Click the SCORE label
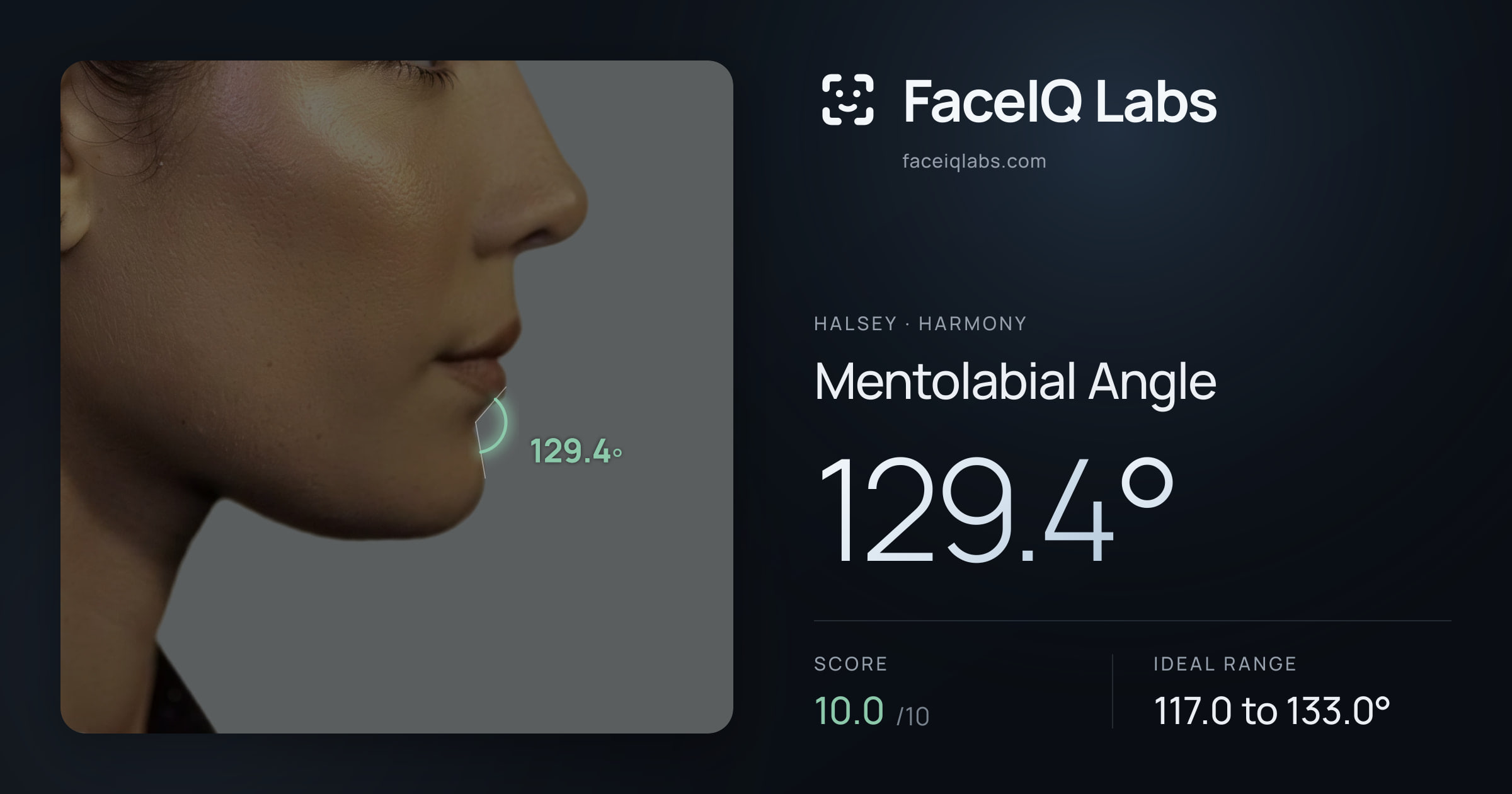This screenshot has width=1512, height=794. tap(850, 664)
